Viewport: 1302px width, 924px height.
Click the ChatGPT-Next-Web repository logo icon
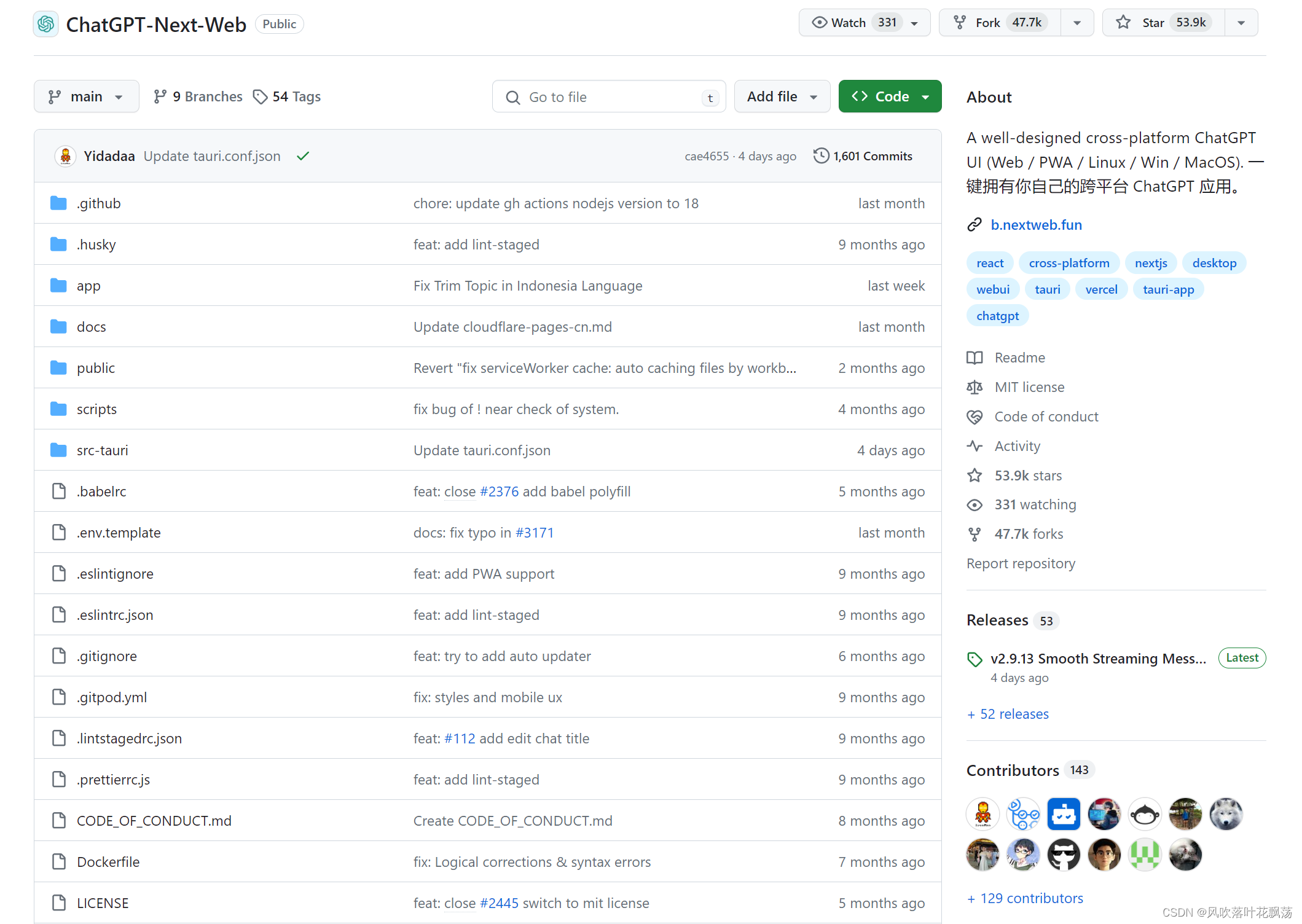45,24
